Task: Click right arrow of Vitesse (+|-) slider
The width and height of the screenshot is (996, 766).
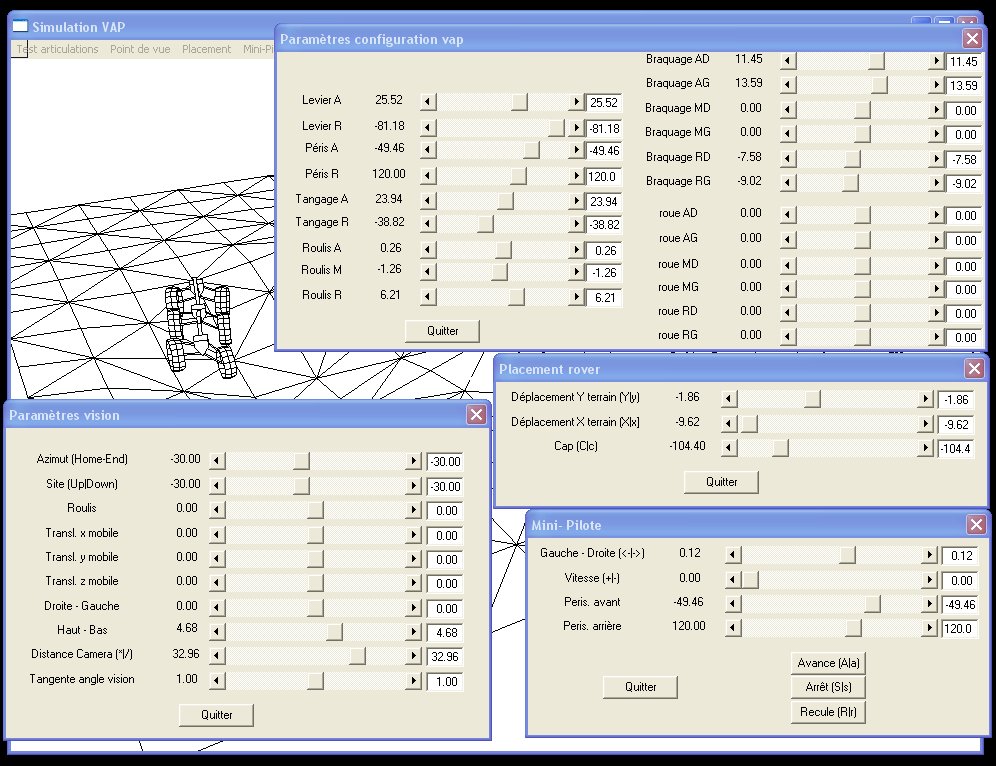Action: (930, 580)
